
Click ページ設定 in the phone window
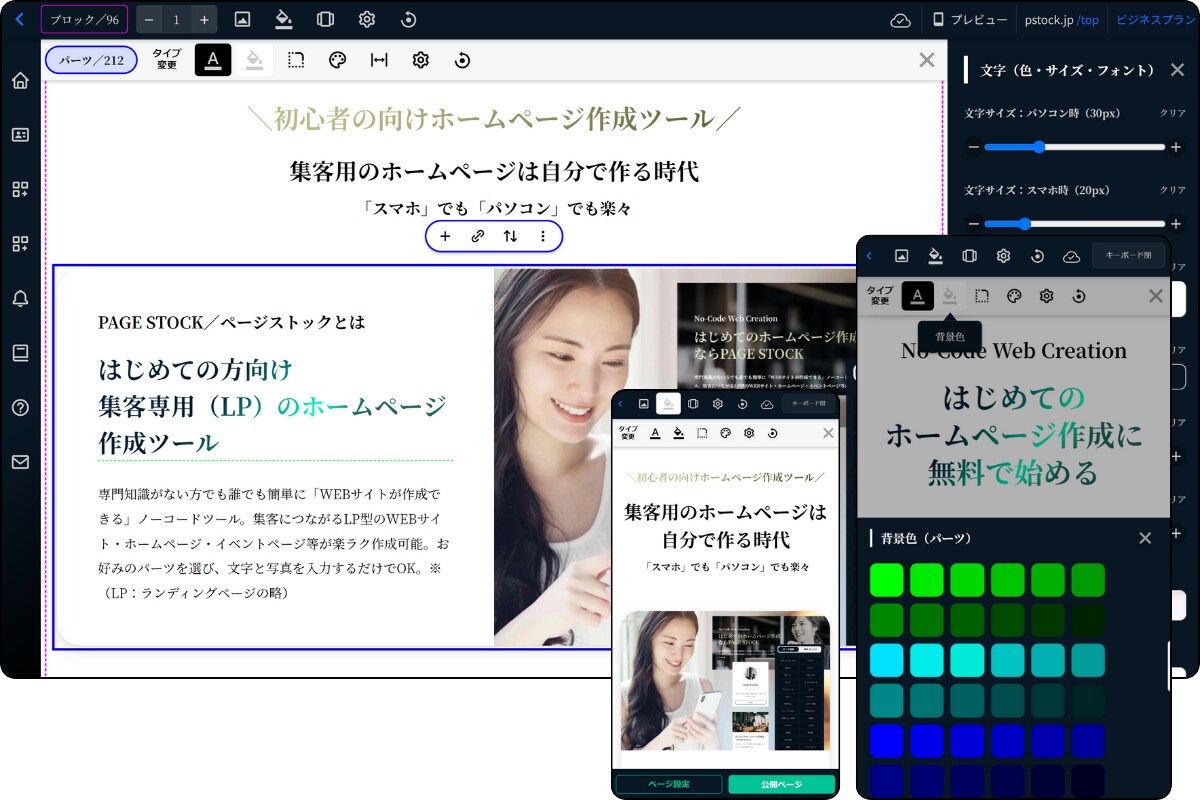[x=669, y=784]
